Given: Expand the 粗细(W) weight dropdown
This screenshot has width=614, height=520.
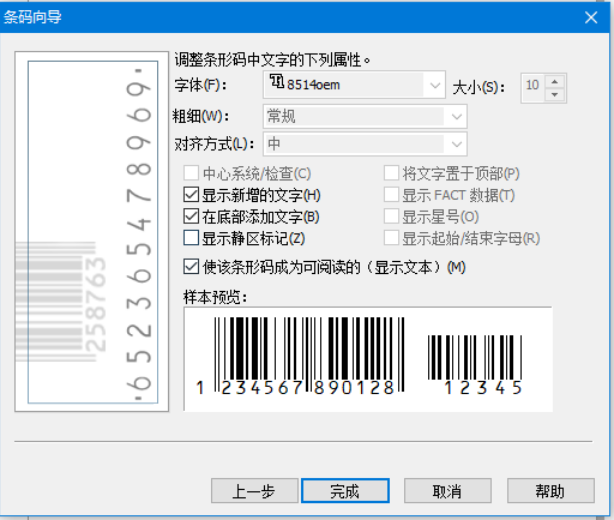Looking at the screenshot, I should (456, 117).
